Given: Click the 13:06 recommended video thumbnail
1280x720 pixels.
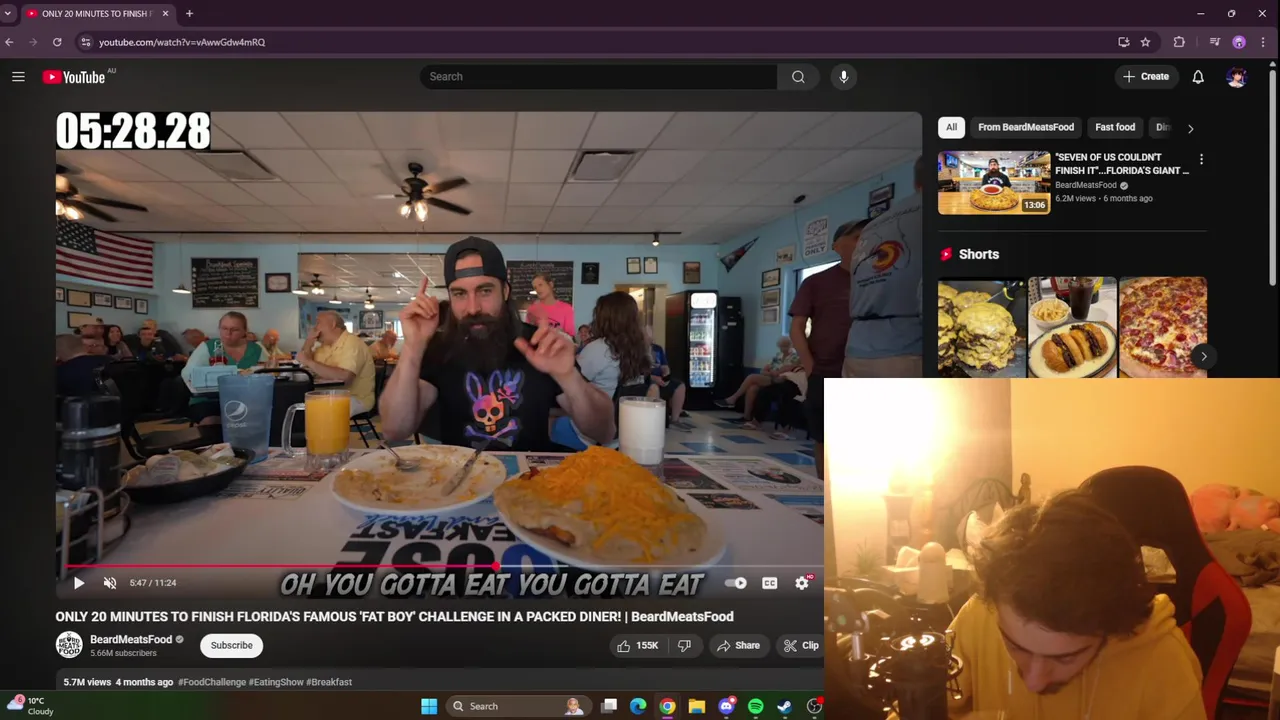Looking at the screenshot, I should (x=994, y=183).
